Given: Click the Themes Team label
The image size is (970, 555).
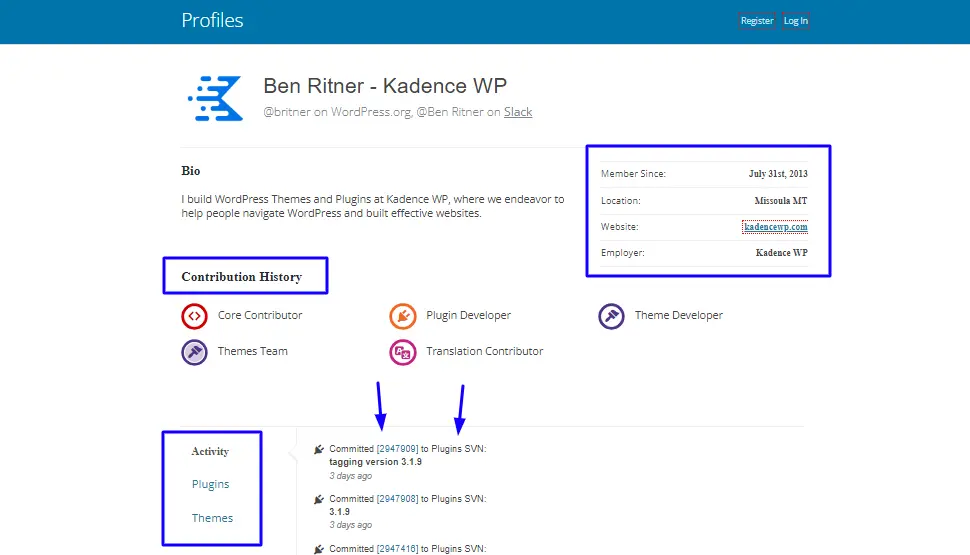Looking at the screenshot, I should click(252, 351).
